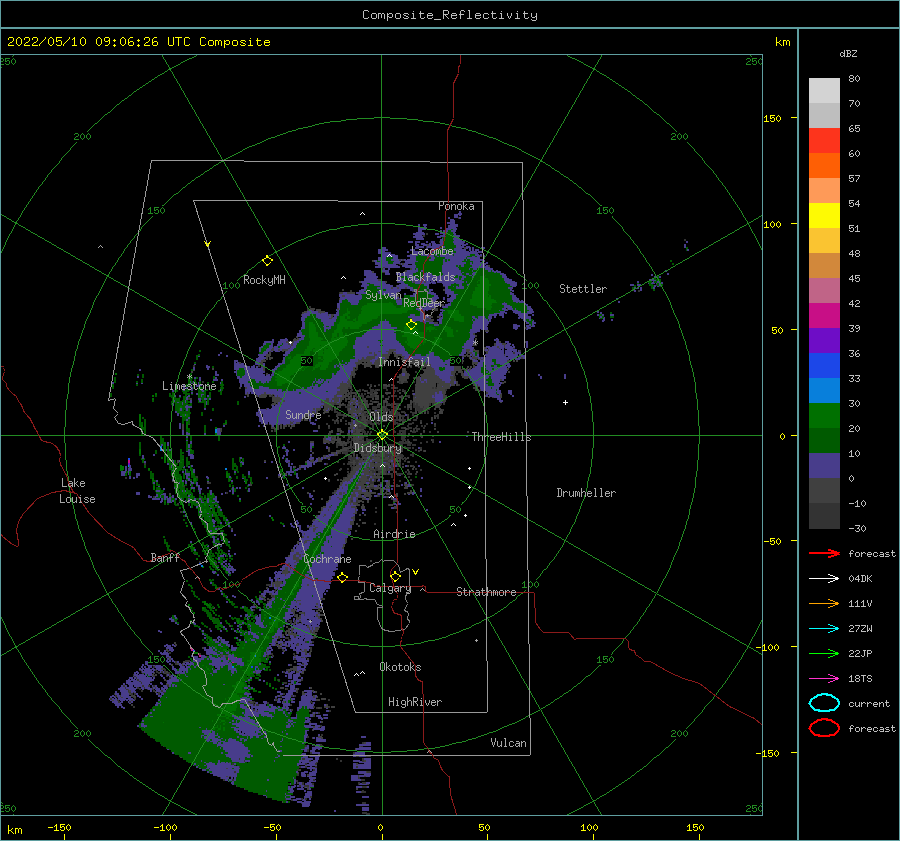This screenshot has height=841, width=900.
Task: Select the 65 dBZ red color swatch
Action: 824,140
